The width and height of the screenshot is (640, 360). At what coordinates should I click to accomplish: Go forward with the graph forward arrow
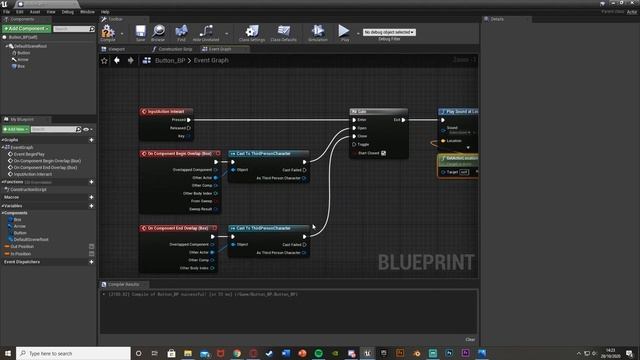131,60
